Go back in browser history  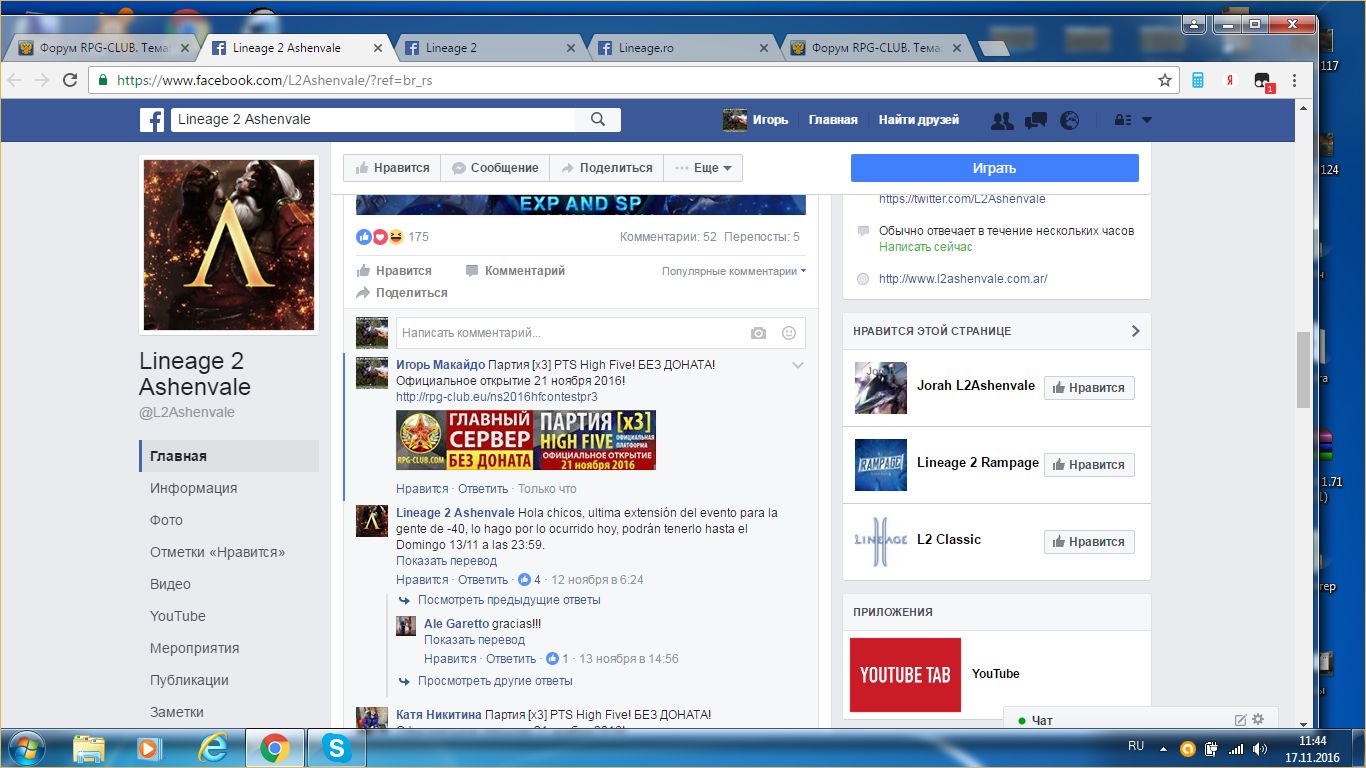click(15, 80)
